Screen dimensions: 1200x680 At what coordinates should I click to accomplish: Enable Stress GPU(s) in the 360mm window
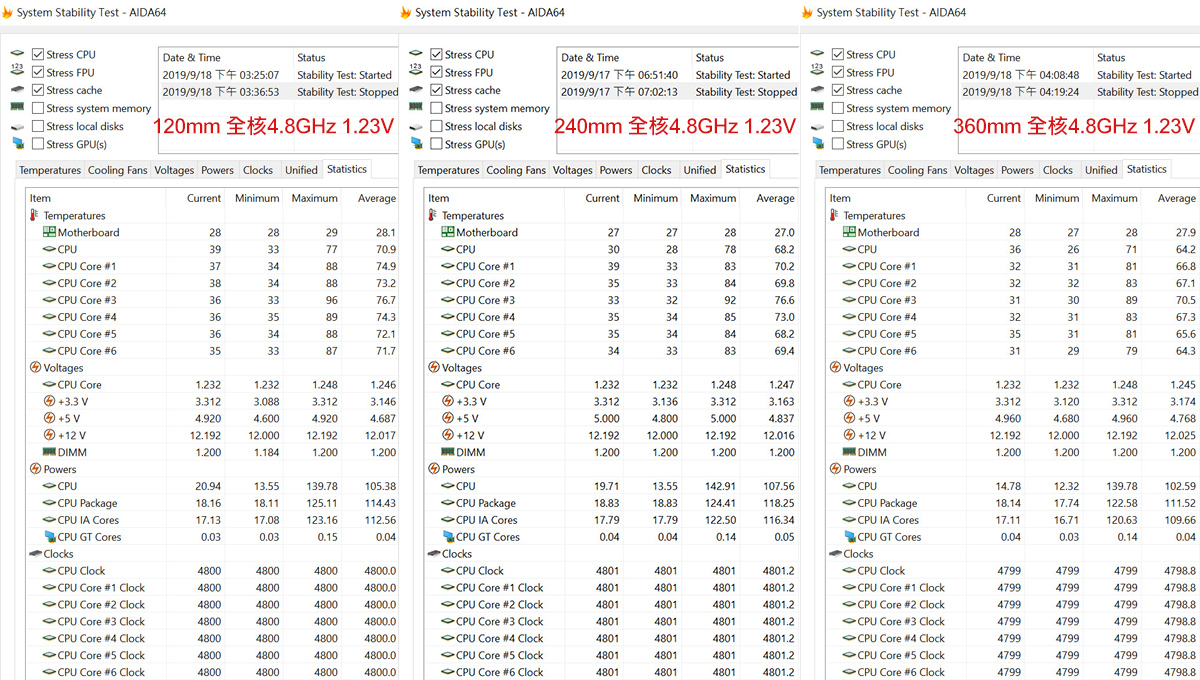pos(838,144)
